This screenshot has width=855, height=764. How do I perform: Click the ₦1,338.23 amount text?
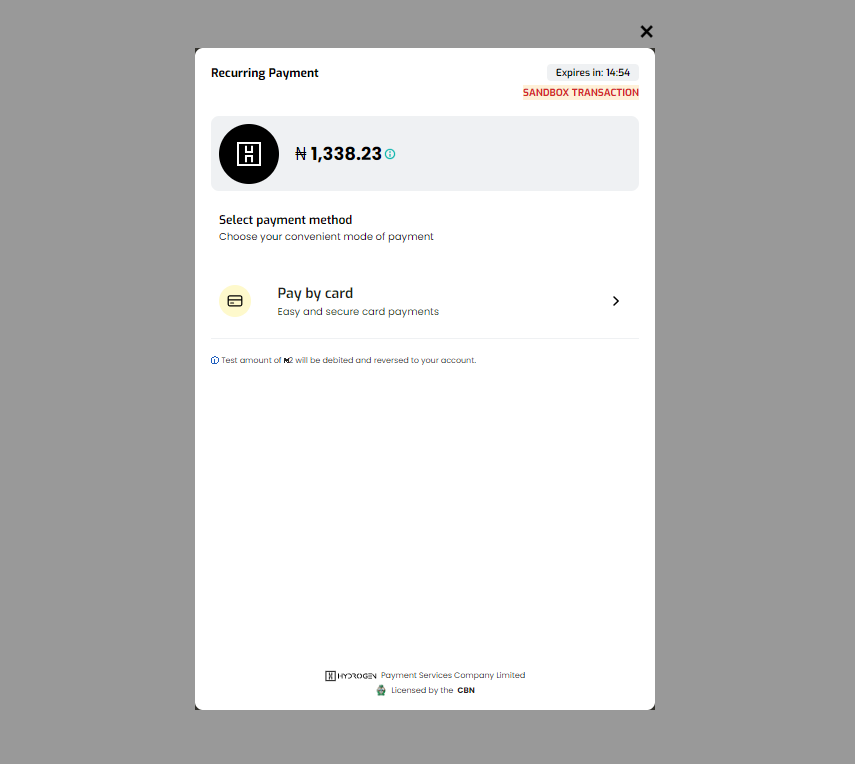338,154
